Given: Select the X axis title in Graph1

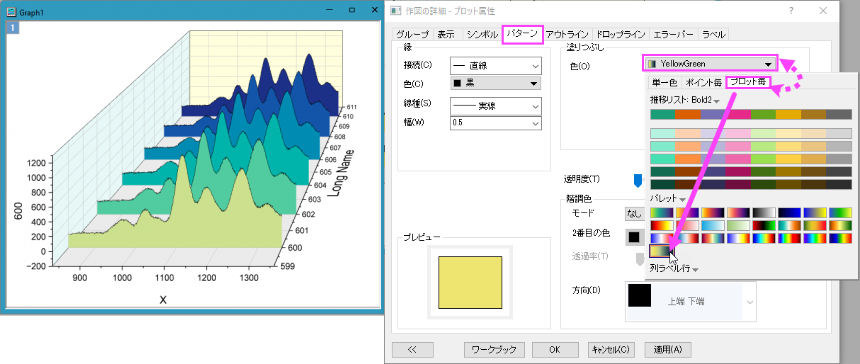Looking at the screenshot, I should (162, 299).
